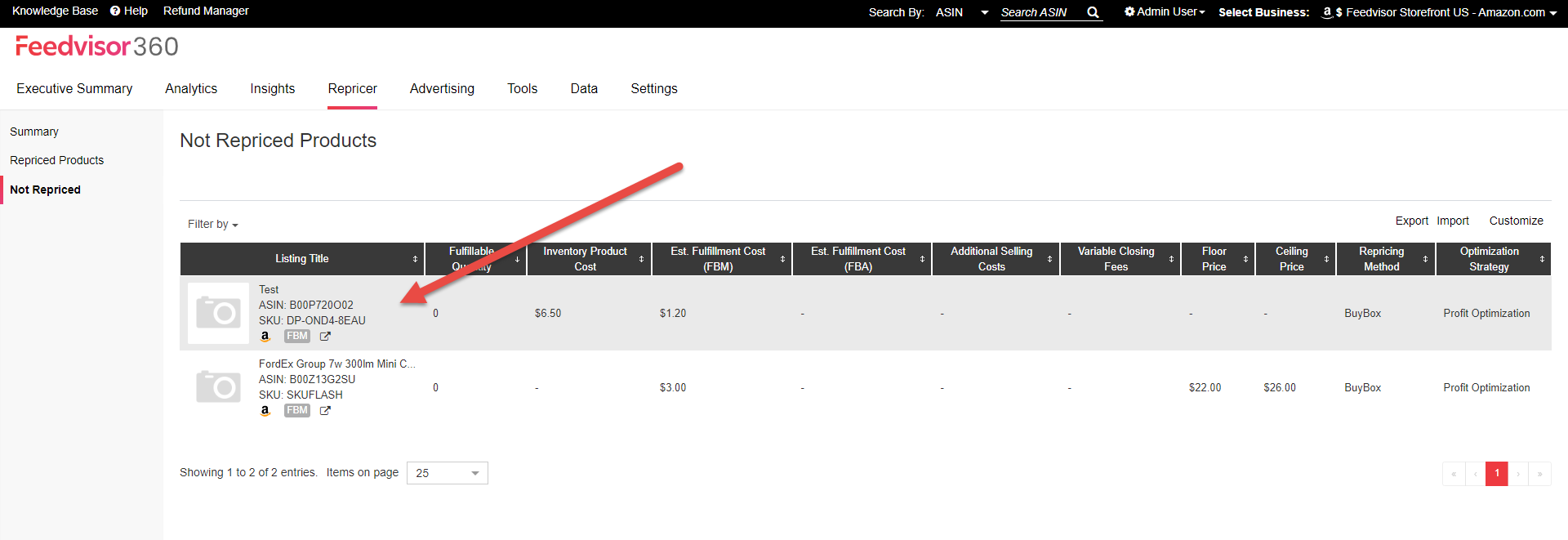The height and width of the screenshot is (540, 1568).
Task: Click the 'FordEx Group 7w 300lm Mini C...' title
Action: [x=337, y=364]
